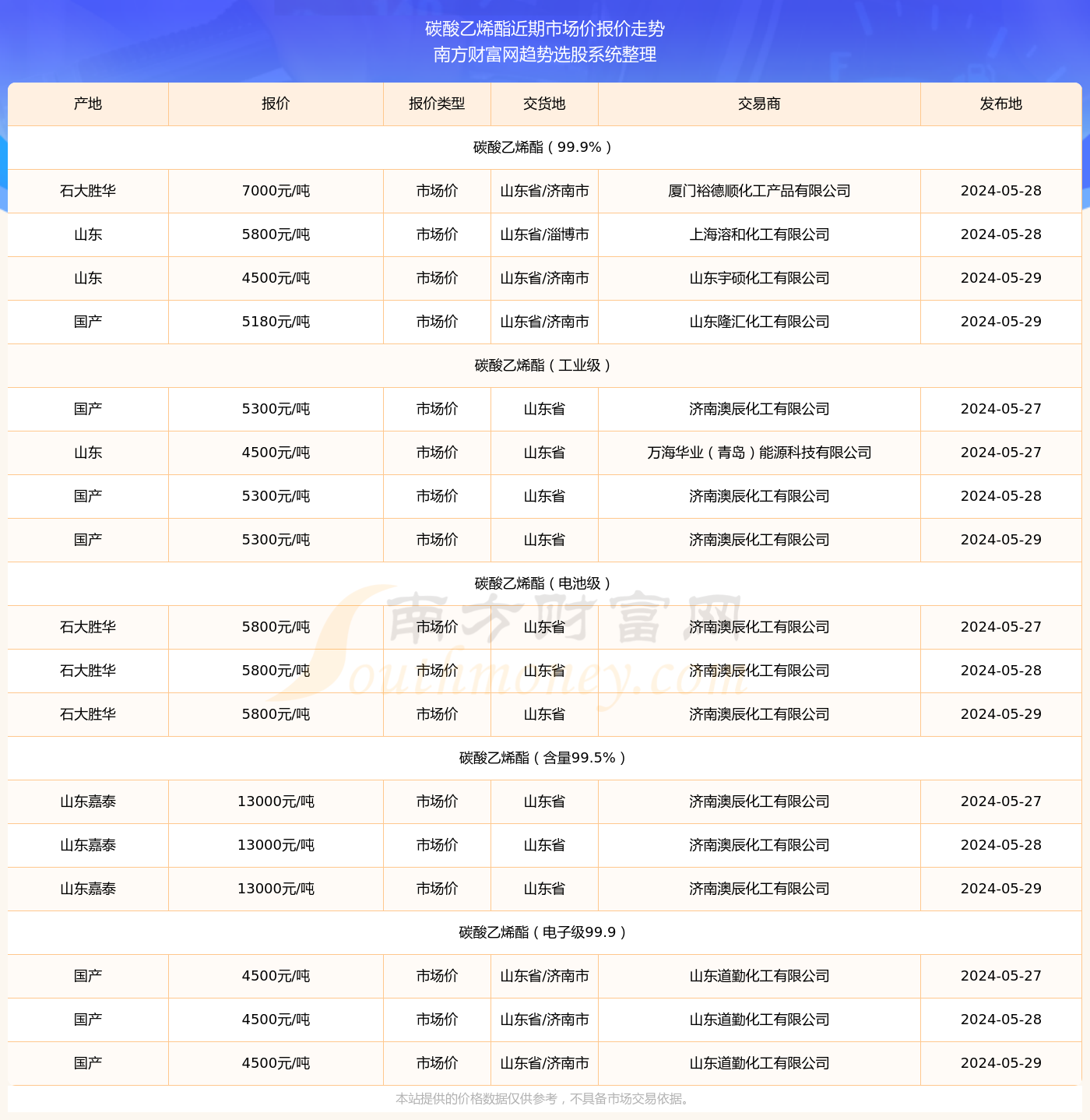
Task: Select the 报价 column header
Action: [276, 104]
